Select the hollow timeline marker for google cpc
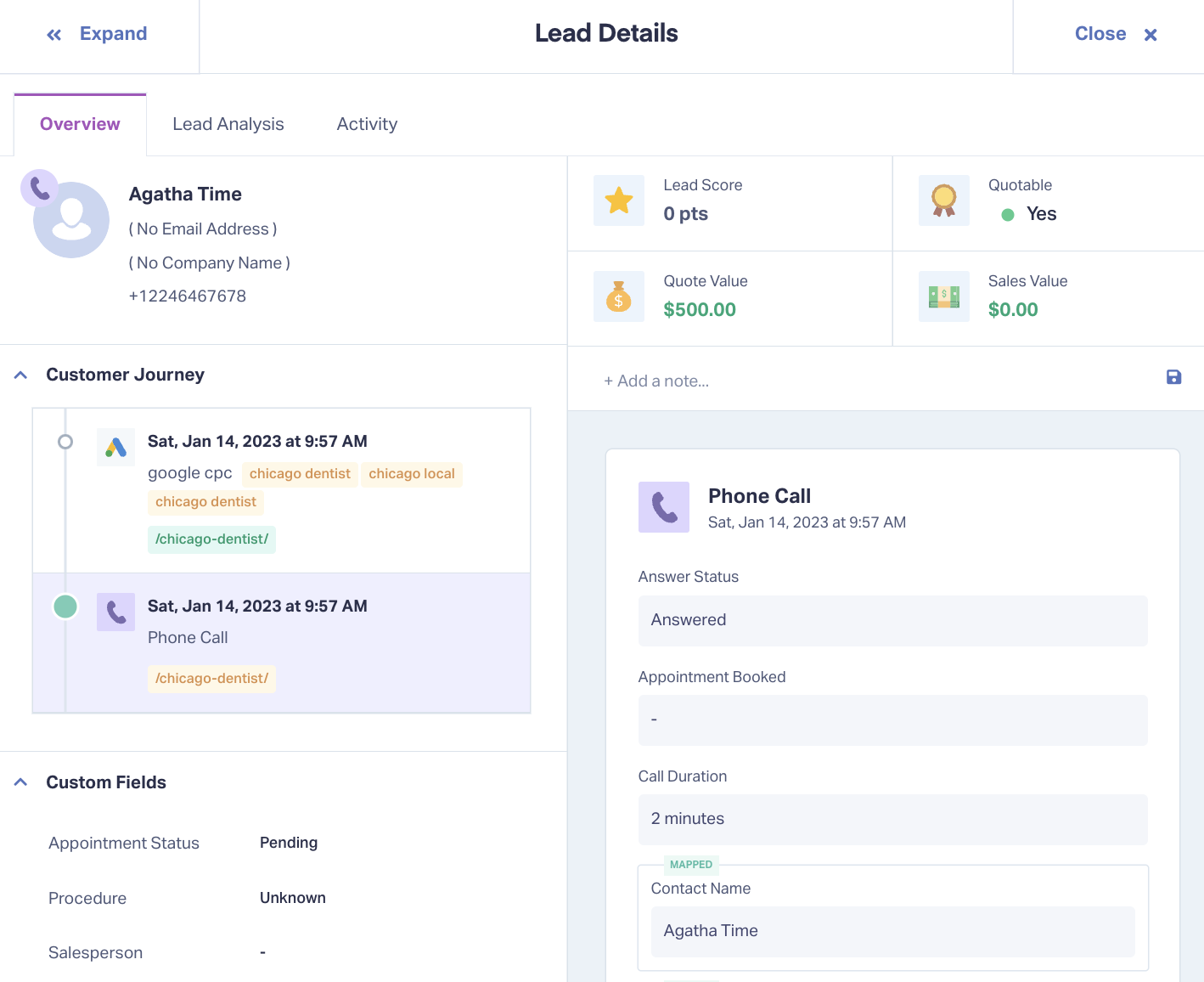1204x982 pixels. pos(65,442)
